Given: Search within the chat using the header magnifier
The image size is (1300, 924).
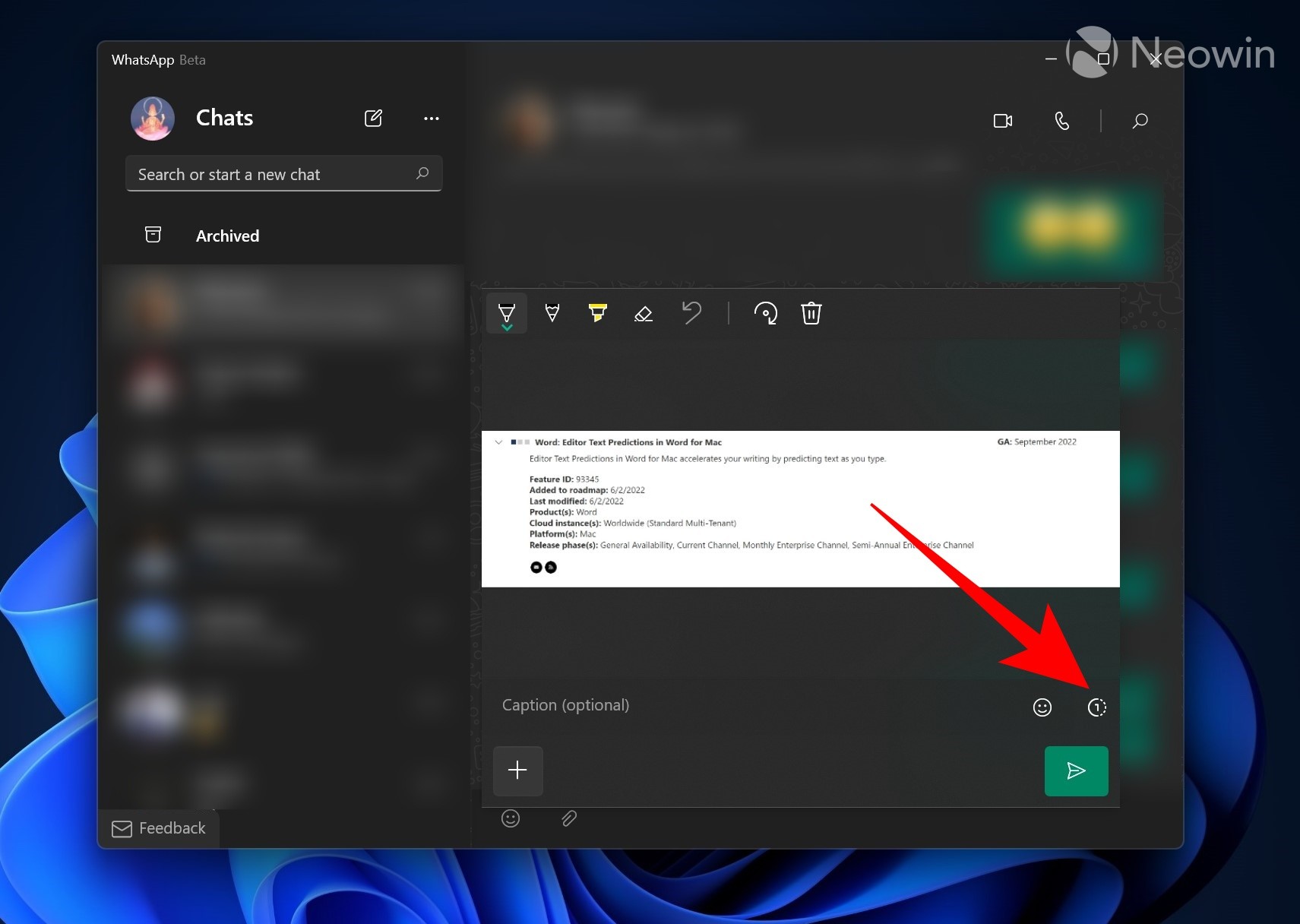Looking at the screenshot, I should [x=1140, y=121].
